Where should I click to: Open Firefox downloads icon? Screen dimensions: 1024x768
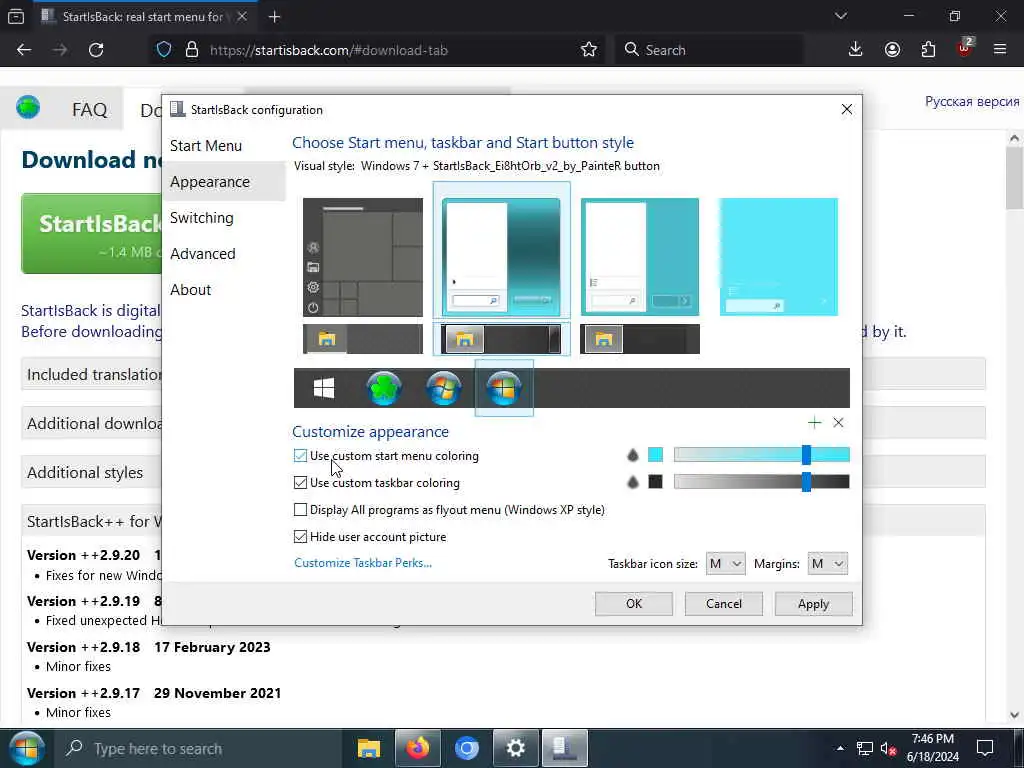[x=856, y=50]
